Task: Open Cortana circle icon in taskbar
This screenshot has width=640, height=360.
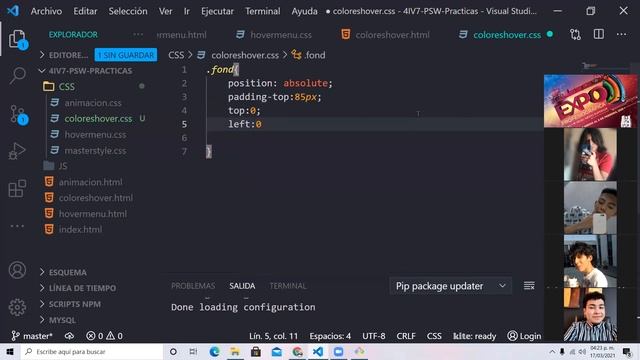Action: coord(173,351)
